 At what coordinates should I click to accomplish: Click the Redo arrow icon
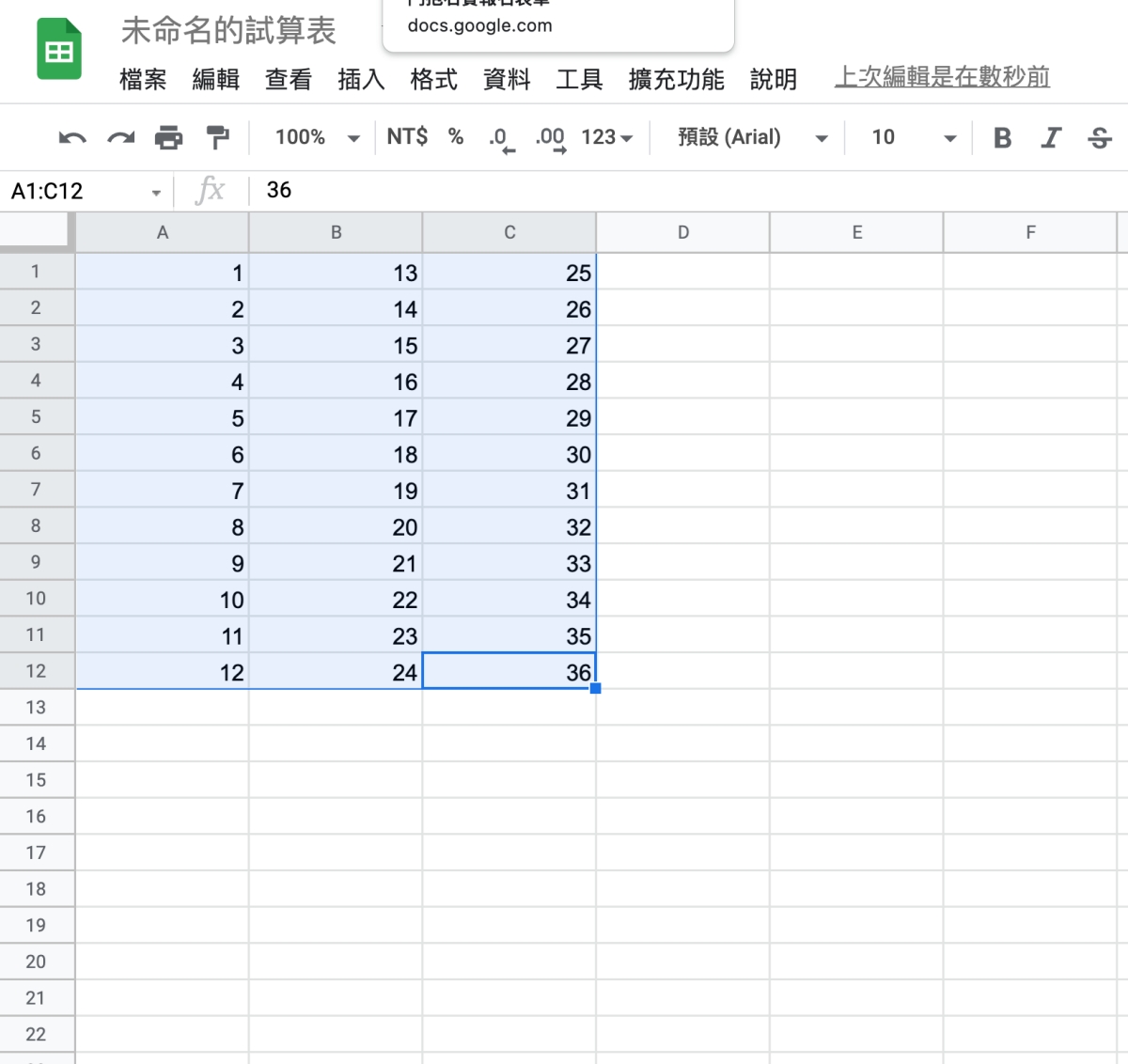[120, 138]
